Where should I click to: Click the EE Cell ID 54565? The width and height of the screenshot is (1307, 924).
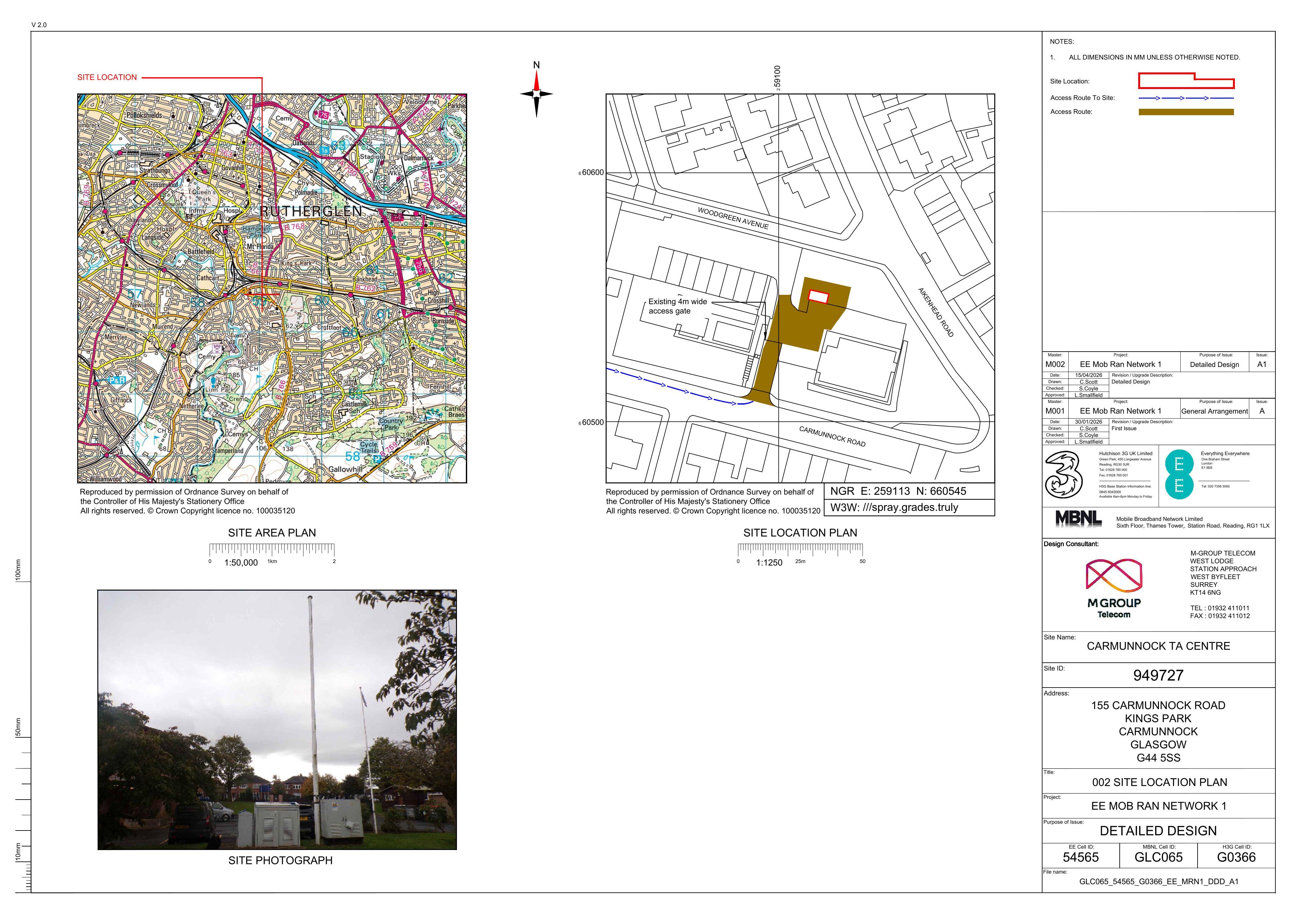1080,857
